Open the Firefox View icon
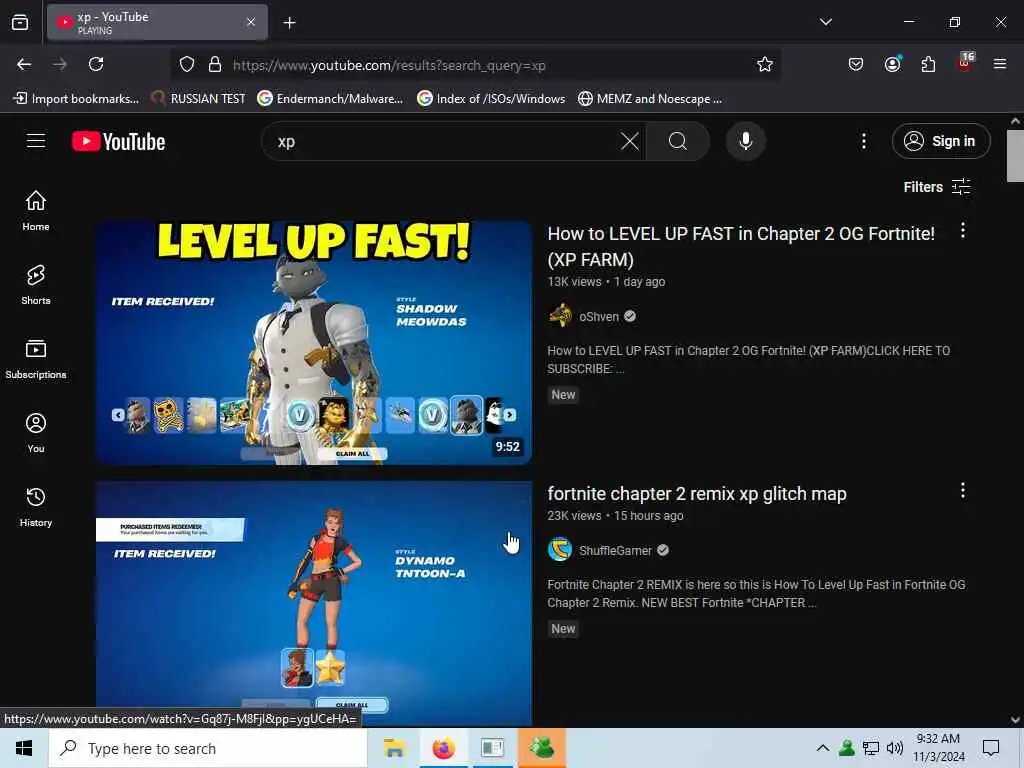1024x768 pixels. (20, 22)
